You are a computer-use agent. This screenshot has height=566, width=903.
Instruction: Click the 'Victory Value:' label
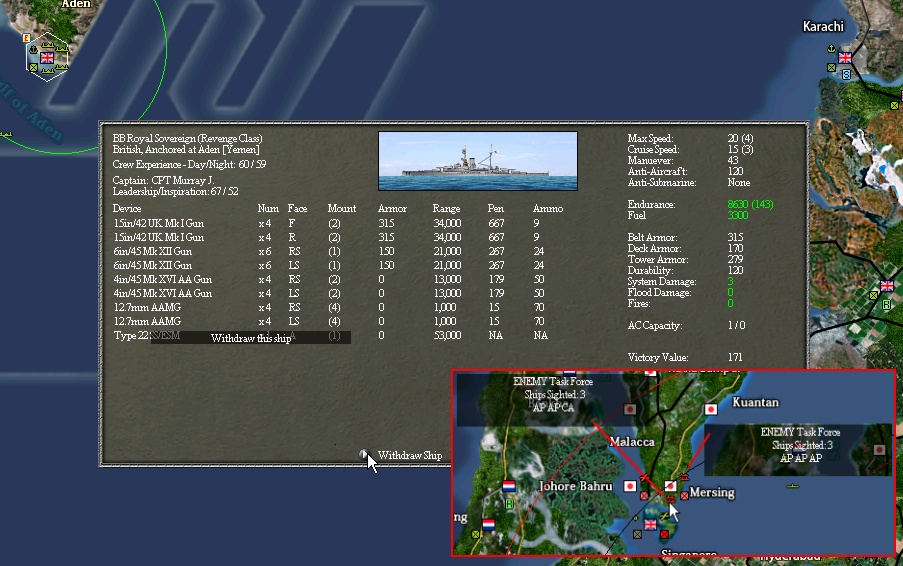(x=658, y=358)
